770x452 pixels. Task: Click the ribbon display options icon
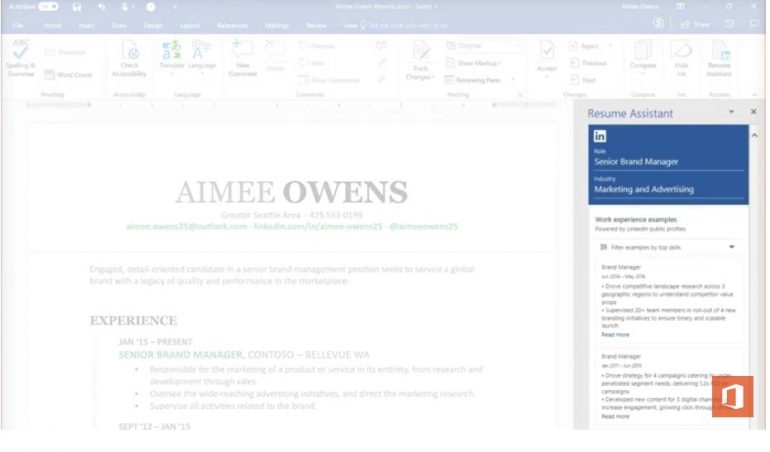681,6
